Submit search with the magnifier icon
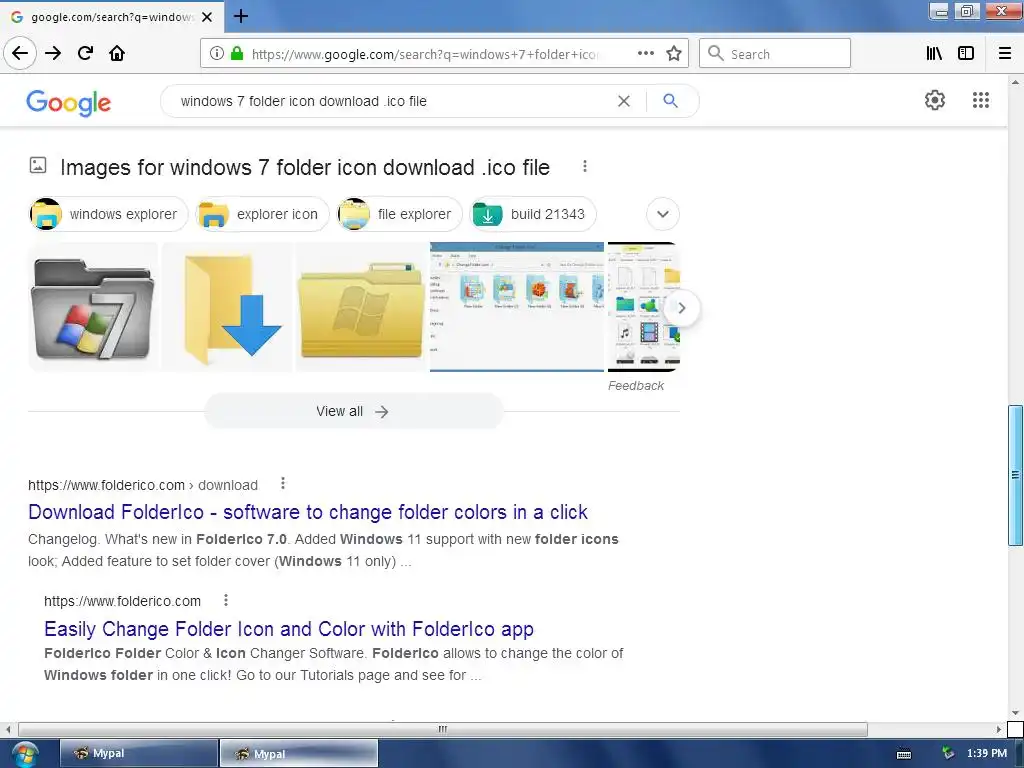 [670, 101]
